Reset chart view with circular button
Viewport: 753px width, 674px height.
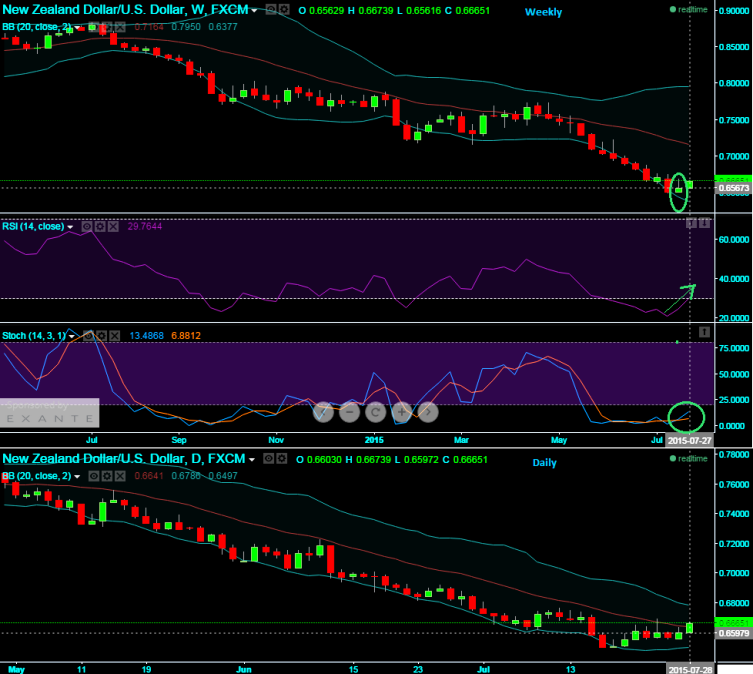click(x=376, y=411)
